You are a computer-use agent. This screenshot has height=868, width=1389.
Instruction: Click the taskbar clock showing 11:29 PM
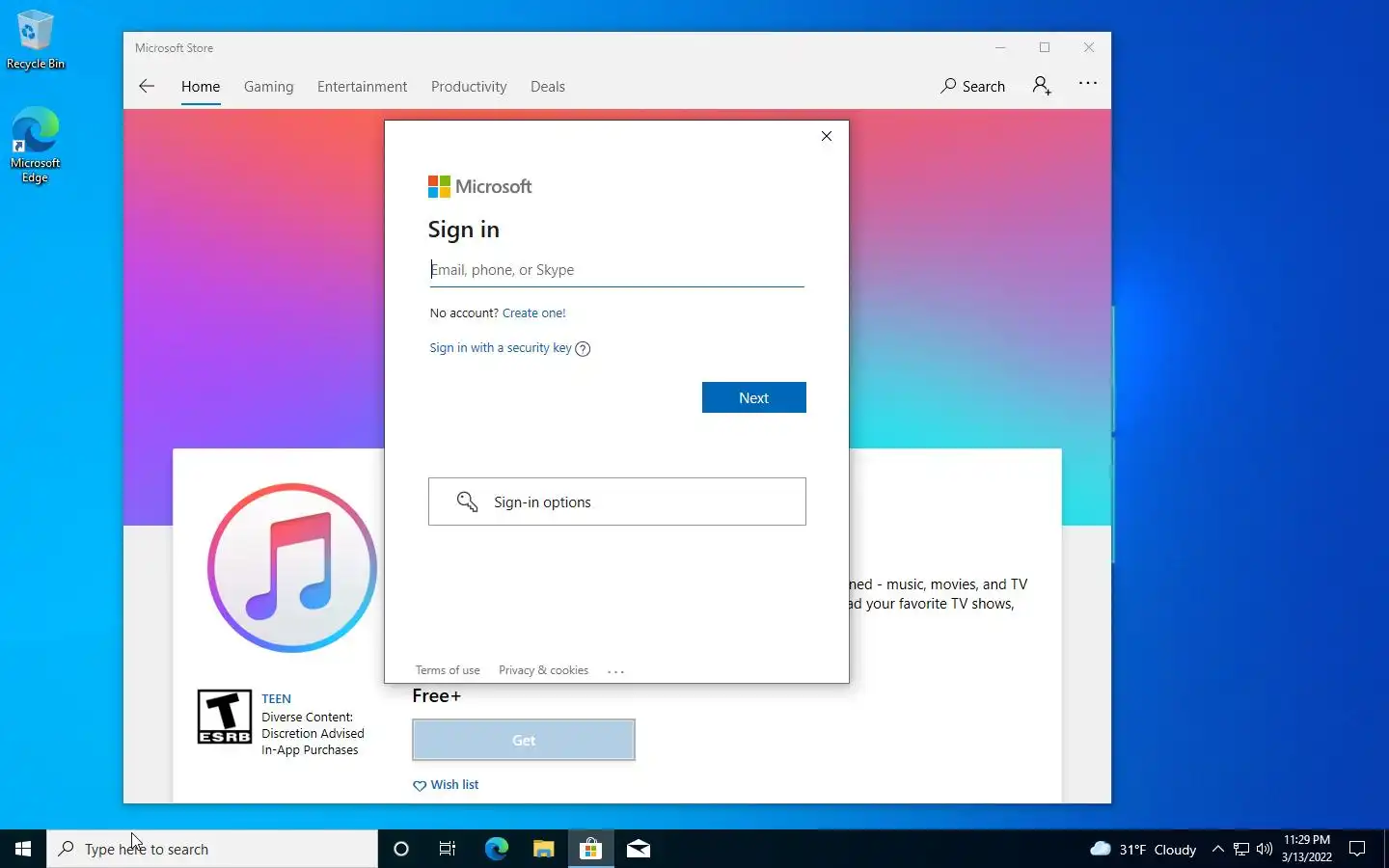(1307, 849)
